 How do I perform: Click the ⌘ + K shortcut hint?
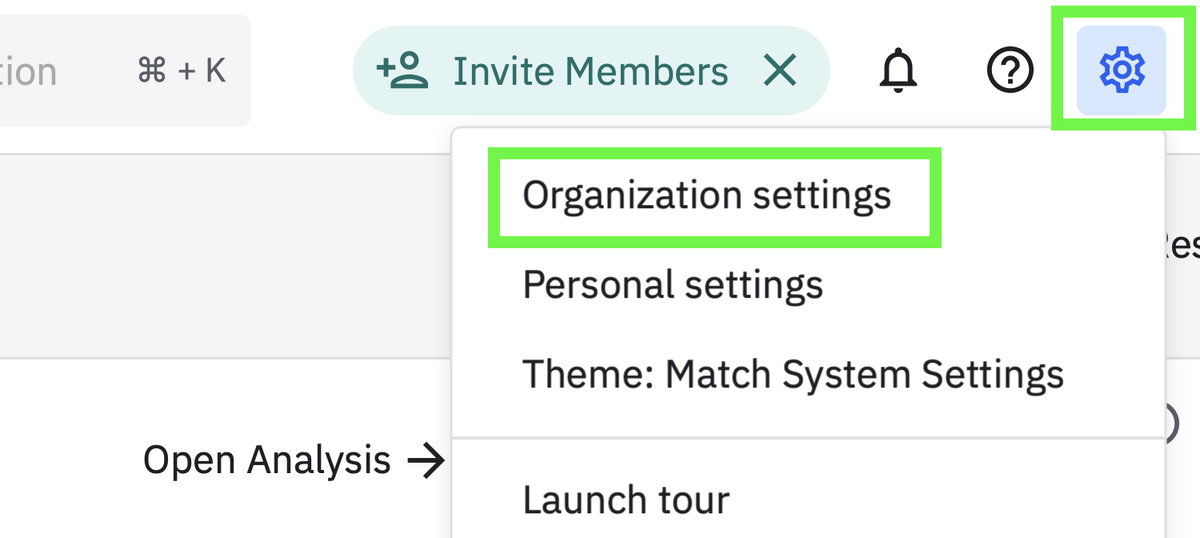[181, 70]
